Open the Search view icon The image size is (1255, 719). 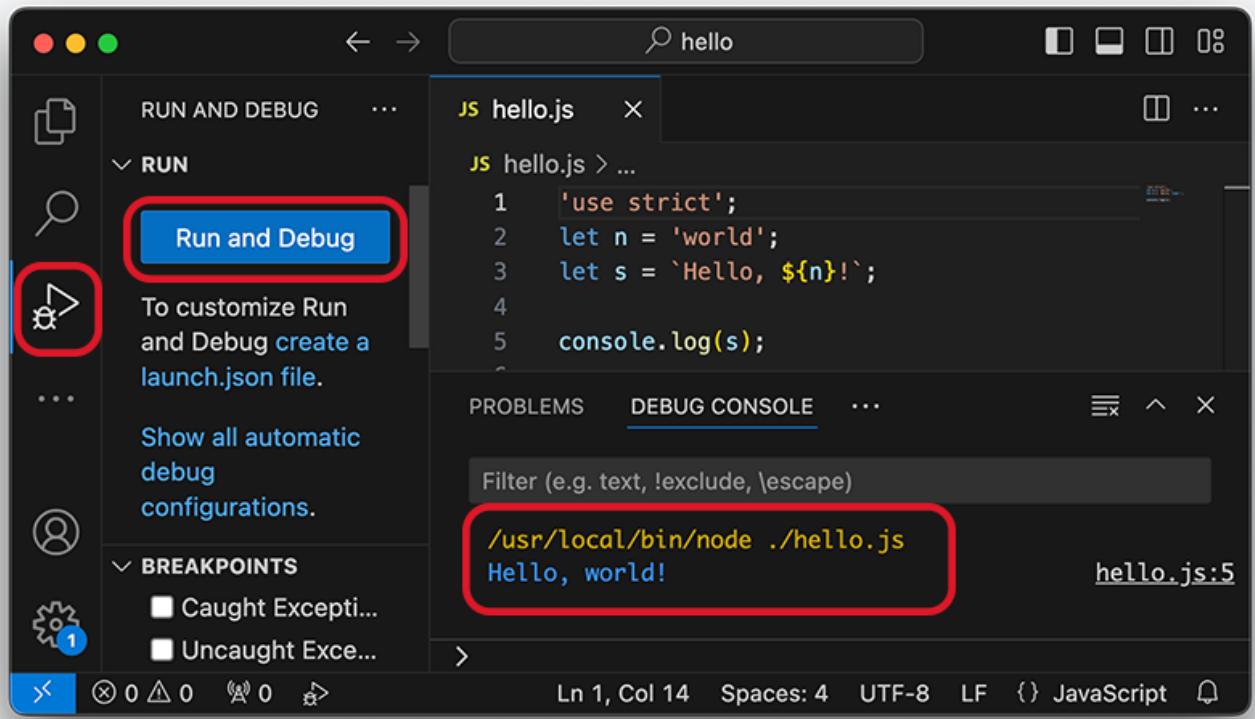coord(55,212)
